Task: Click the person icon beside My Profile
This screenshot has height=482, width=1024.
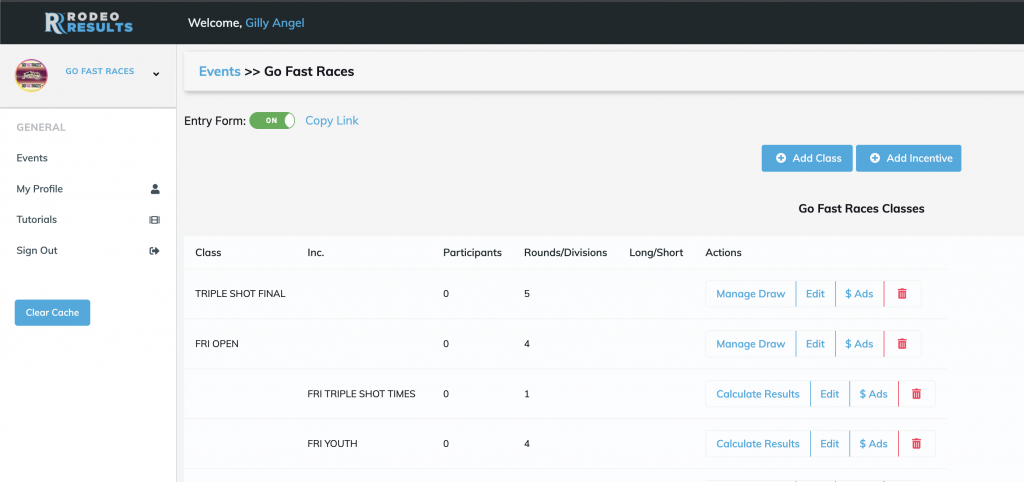Action: pos(155,189)
